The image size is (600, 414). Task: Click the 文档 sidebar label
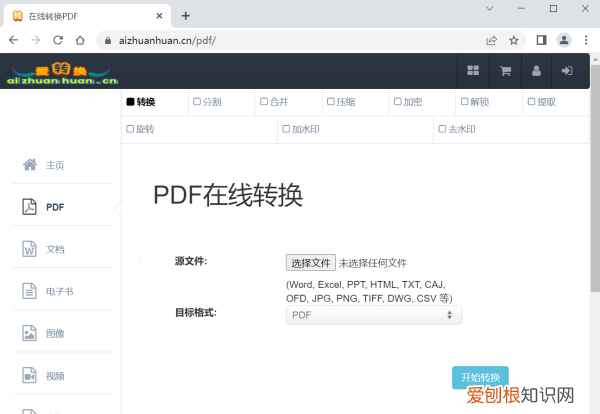pos(55,249)
